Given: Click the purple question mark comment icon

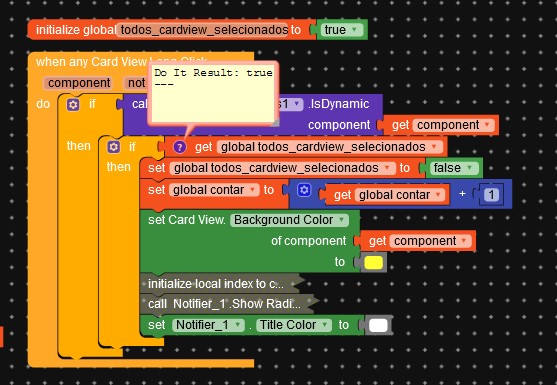Looking at the screenshot, I should click(x=180, y=147).
